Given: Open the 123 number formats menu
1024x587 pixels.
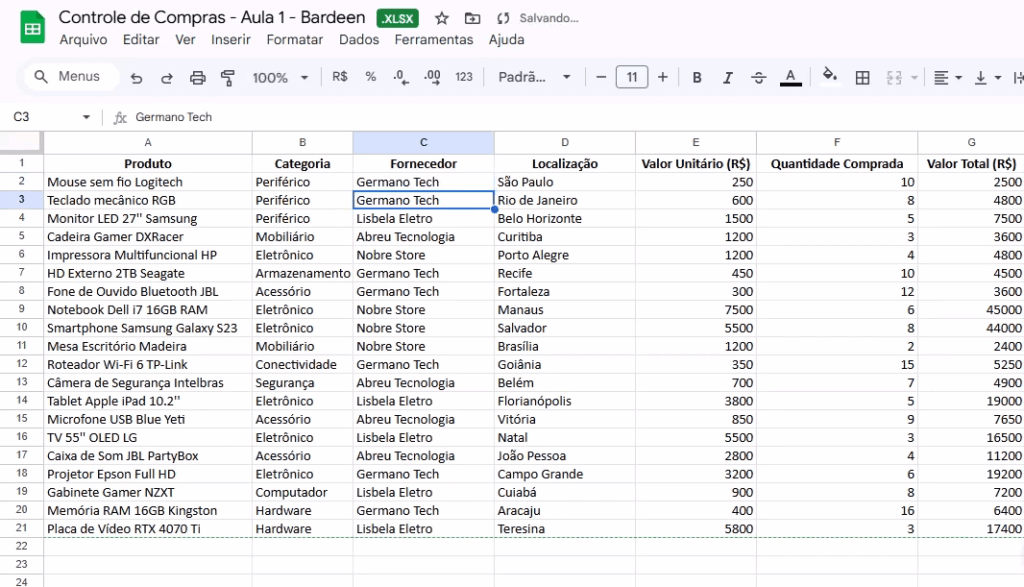Looking at the screenshot, I should (x=464, y=77).
